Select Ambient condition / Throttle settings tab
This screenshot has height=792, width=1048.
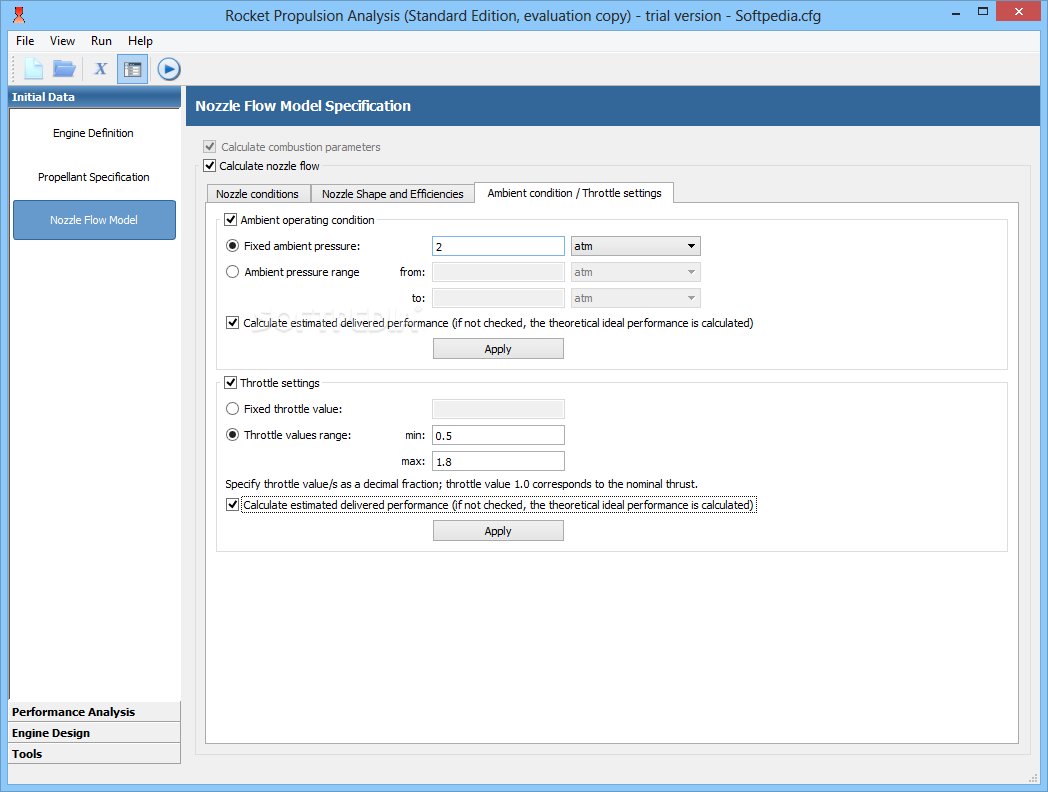point(574,192)
